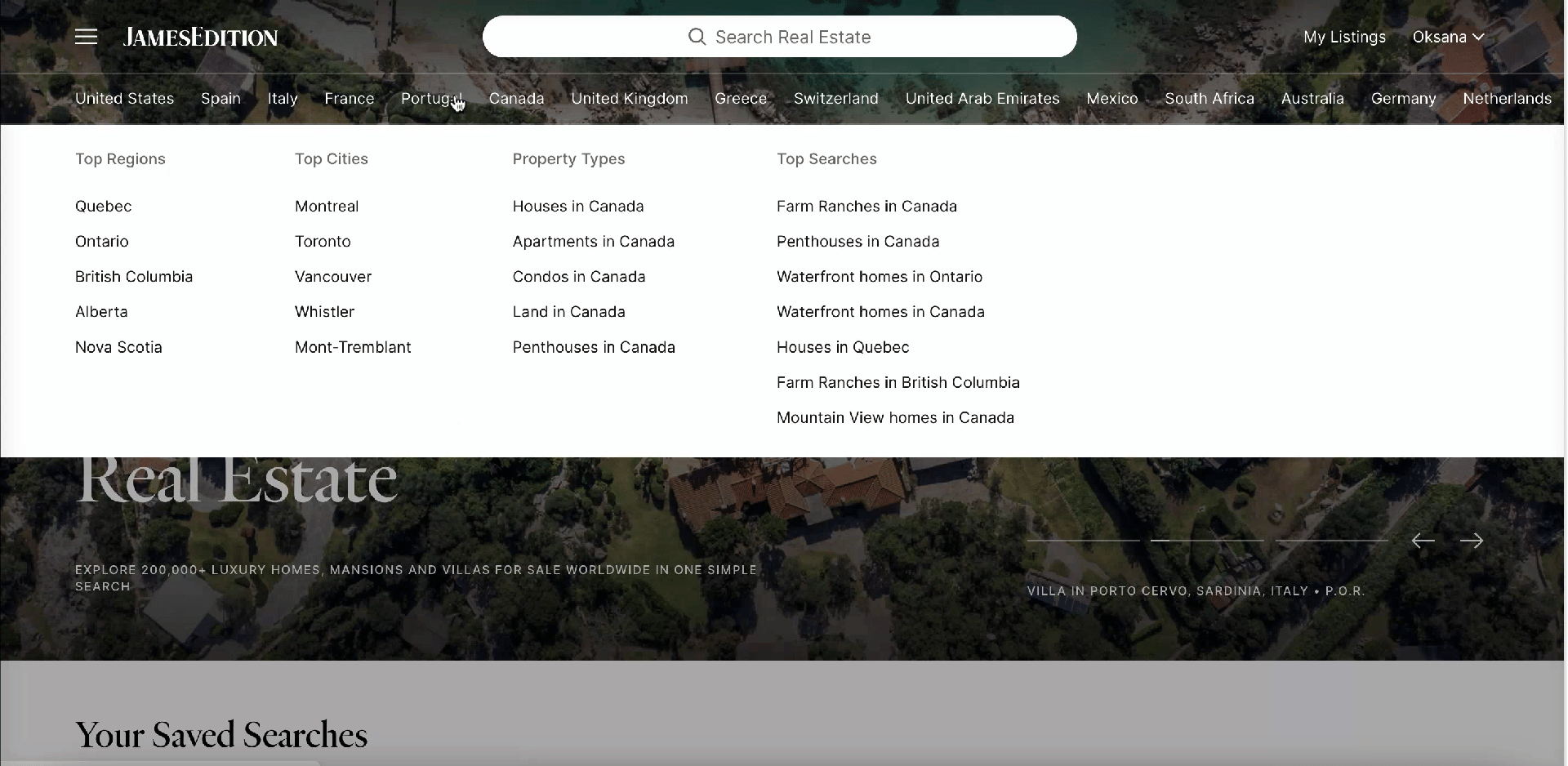Click the Search Real Estate field

792,37
